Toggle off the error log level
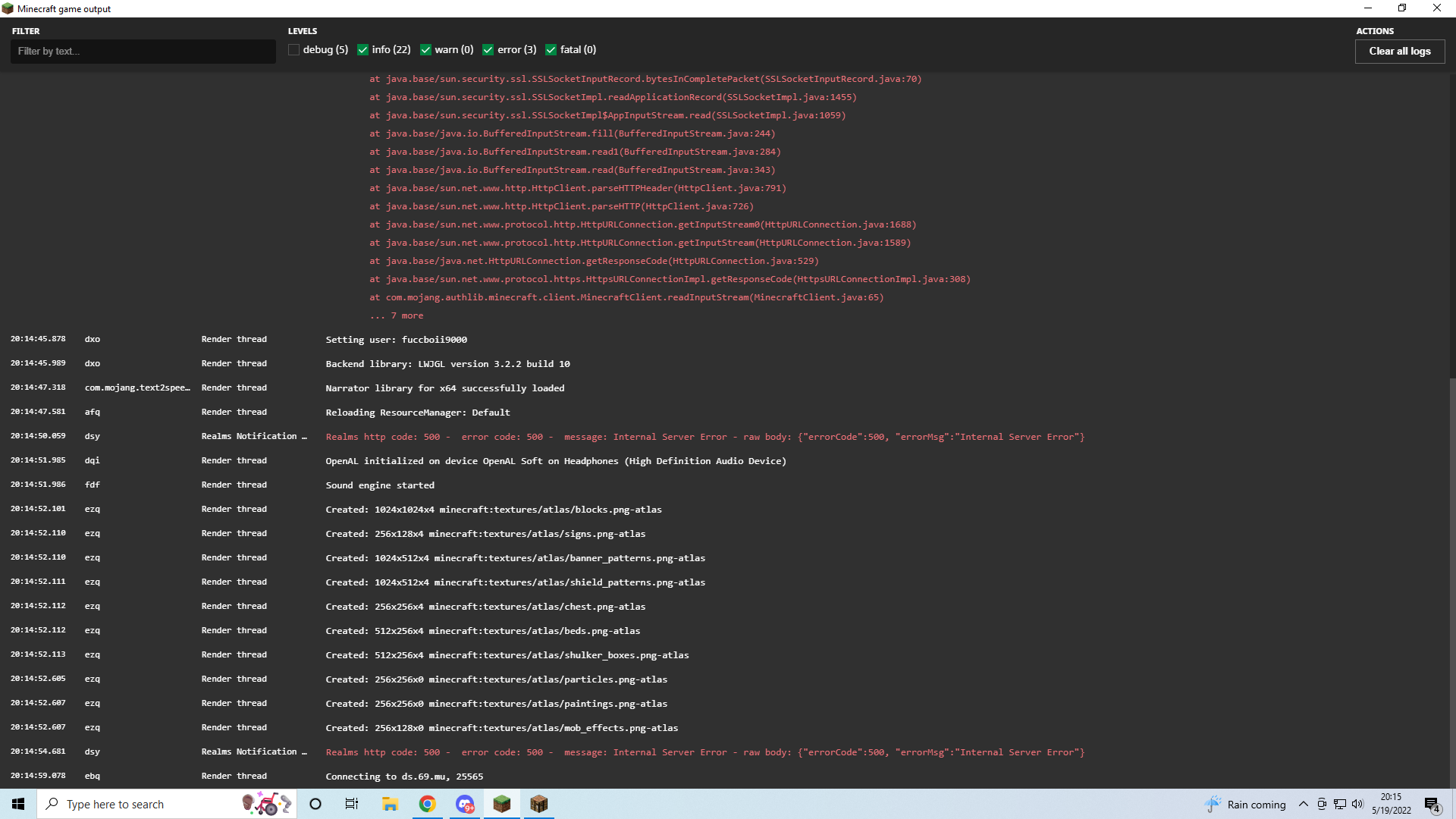 tap(488, 49)
